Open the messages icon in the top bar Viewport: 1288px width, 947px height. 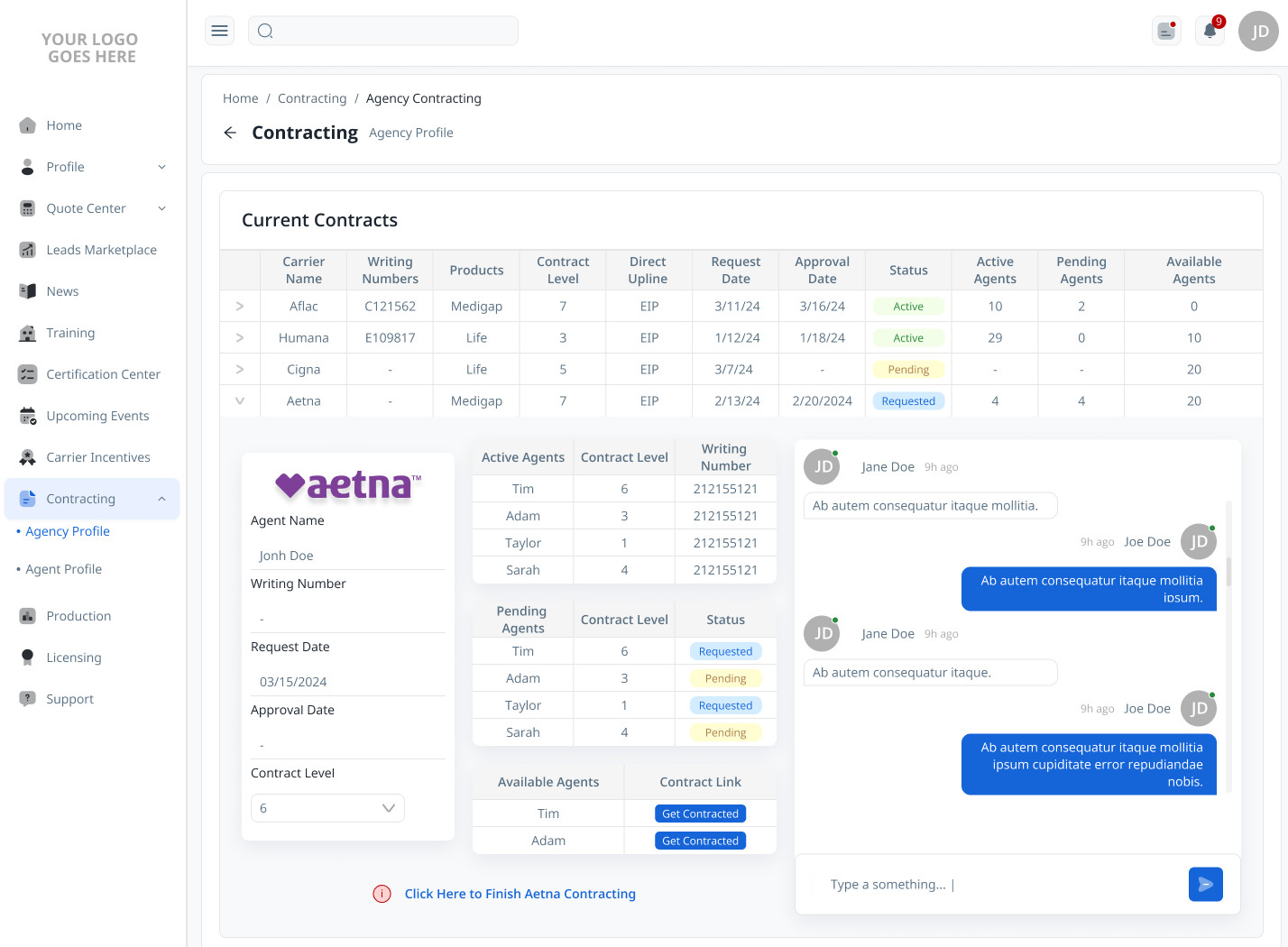(x=1167, y=31)
